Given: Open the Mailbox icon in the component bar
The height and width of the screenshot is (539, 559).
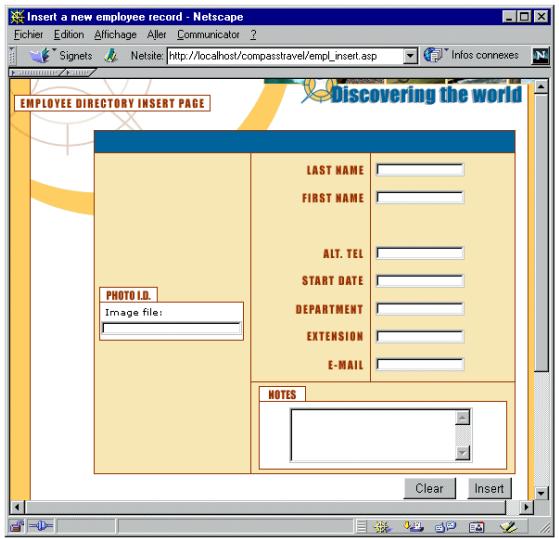Looking at the screenshot, I should tap(414, 527).
